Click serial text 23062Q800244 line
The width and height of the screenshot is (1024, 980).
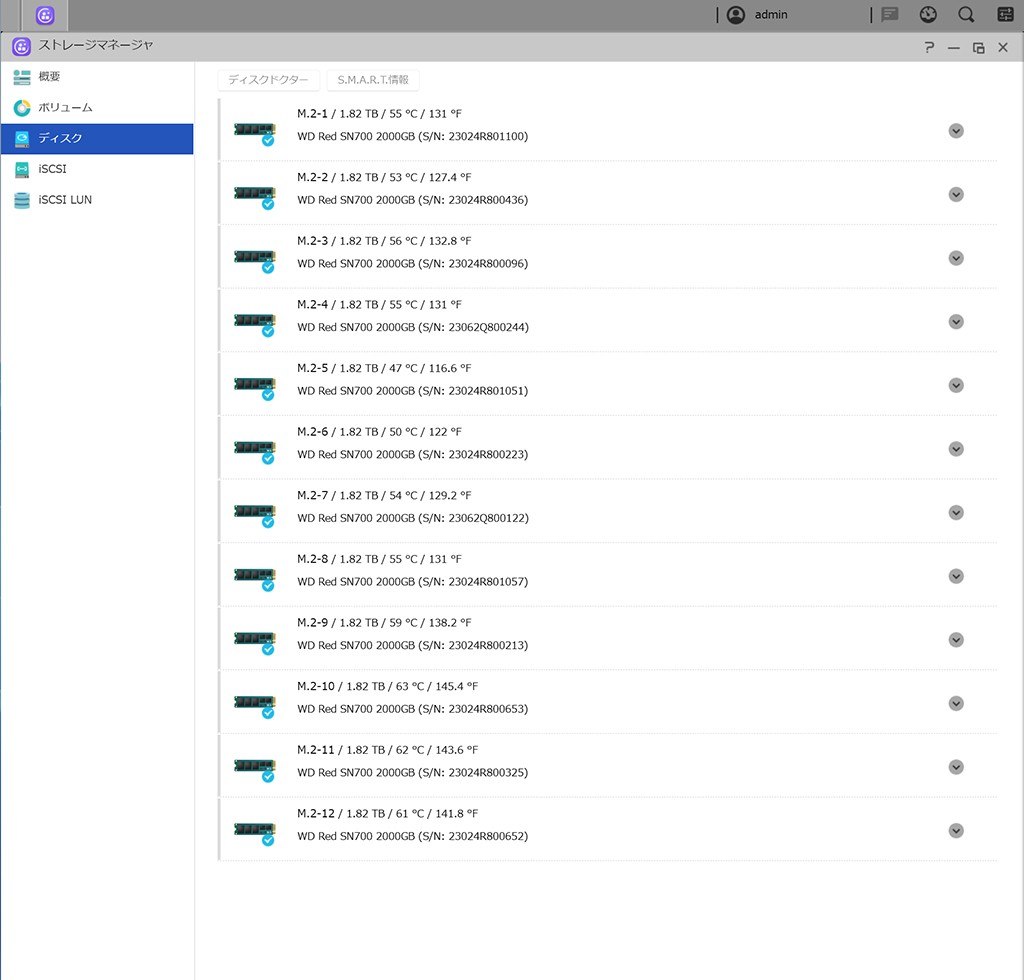point(413,327)
